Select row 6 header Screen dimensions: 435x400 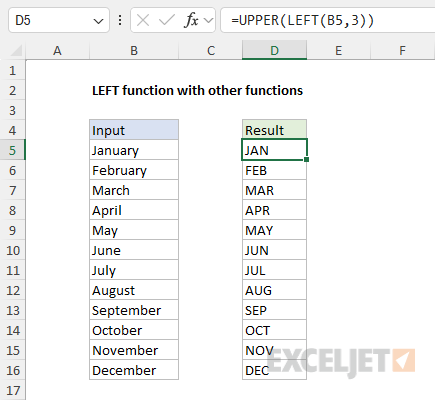[x=13, y=170]
